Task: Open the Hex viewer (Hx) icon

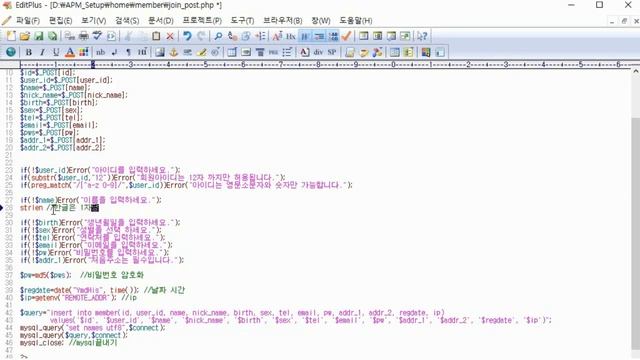Action: [291, 36]
